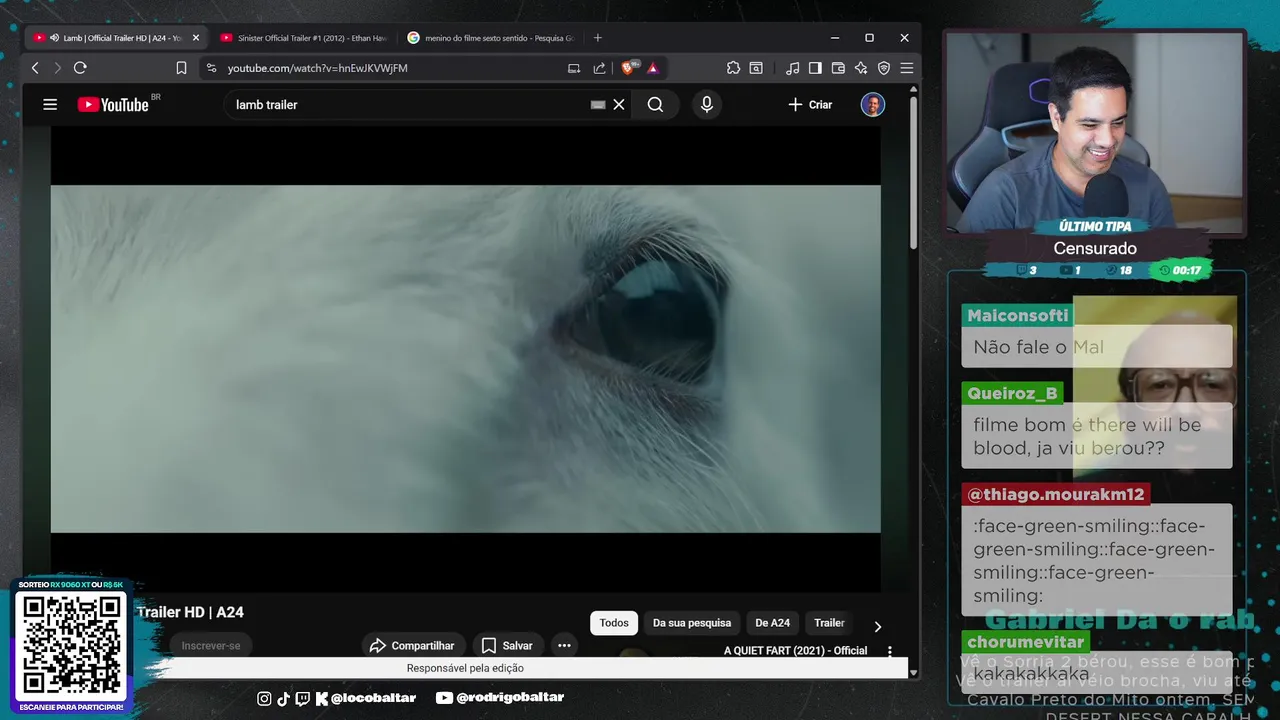Click the Twitch icon in stream overlay
This screenshot has width=1280, height=720.
coord(303,698)
